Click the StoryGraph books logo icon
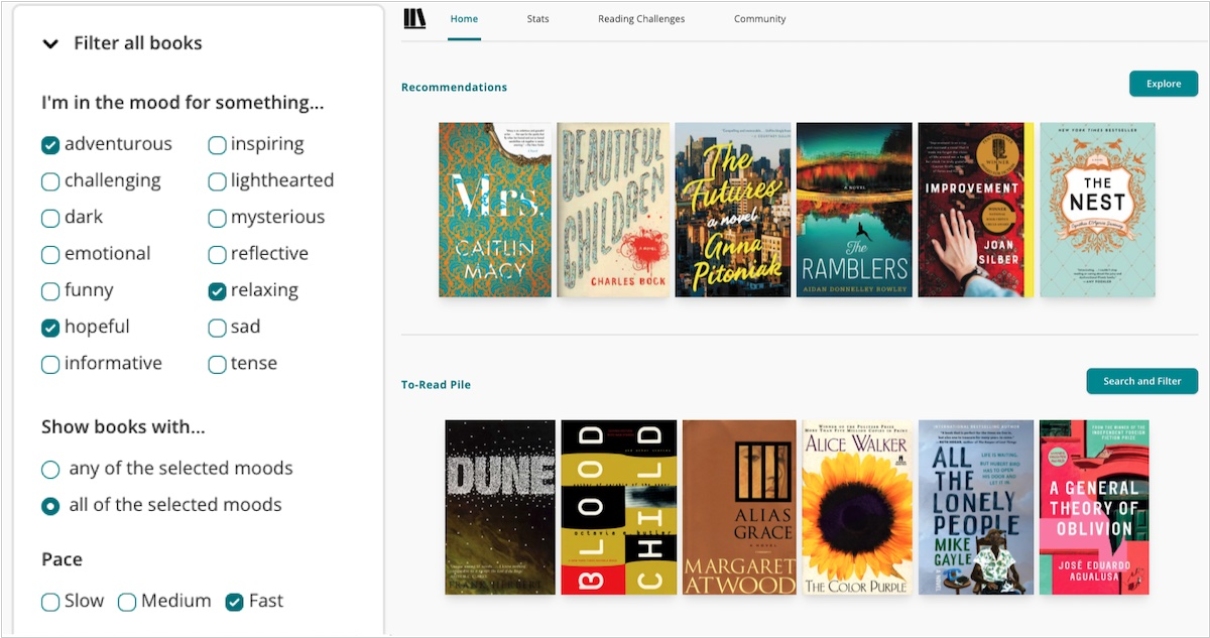The image size is (1210, 638). [414, 19]
